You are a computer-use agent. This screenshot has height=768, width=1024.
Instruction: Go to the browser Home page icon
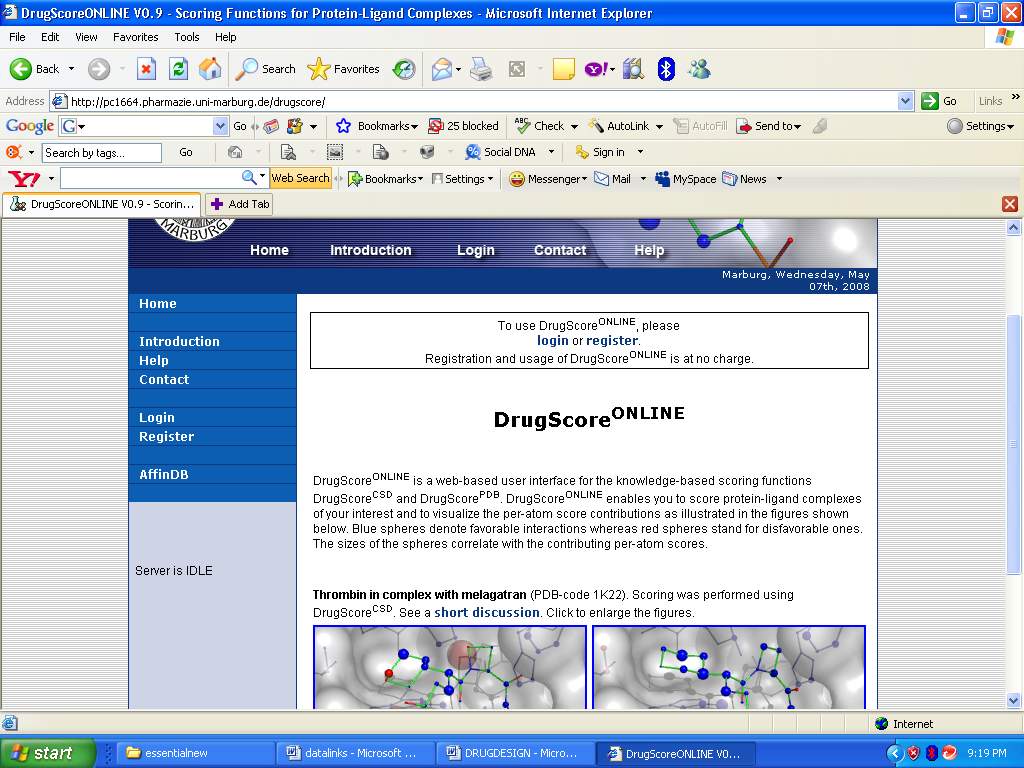click(x=210, y=69)
